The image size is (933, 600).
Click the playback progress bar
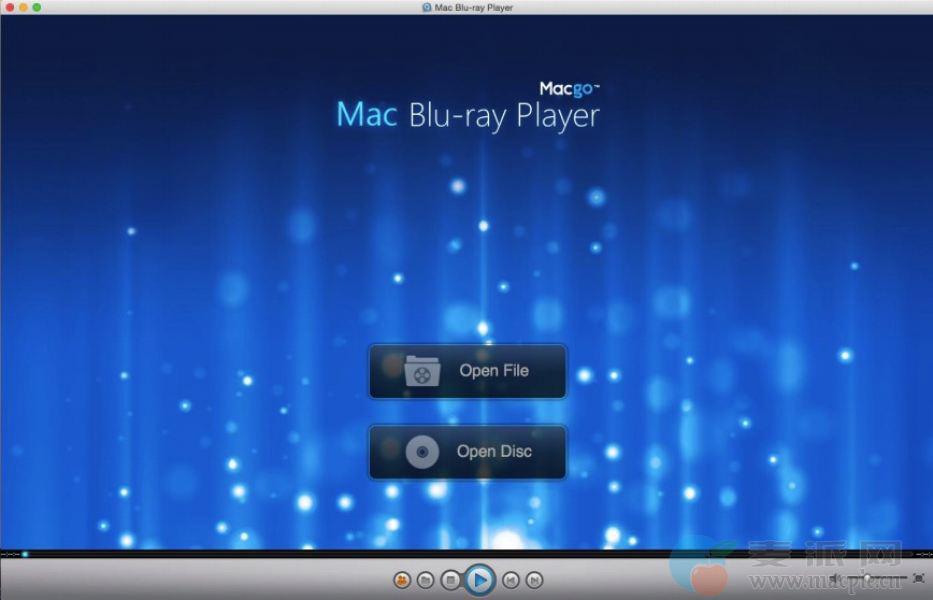(466, 554)
